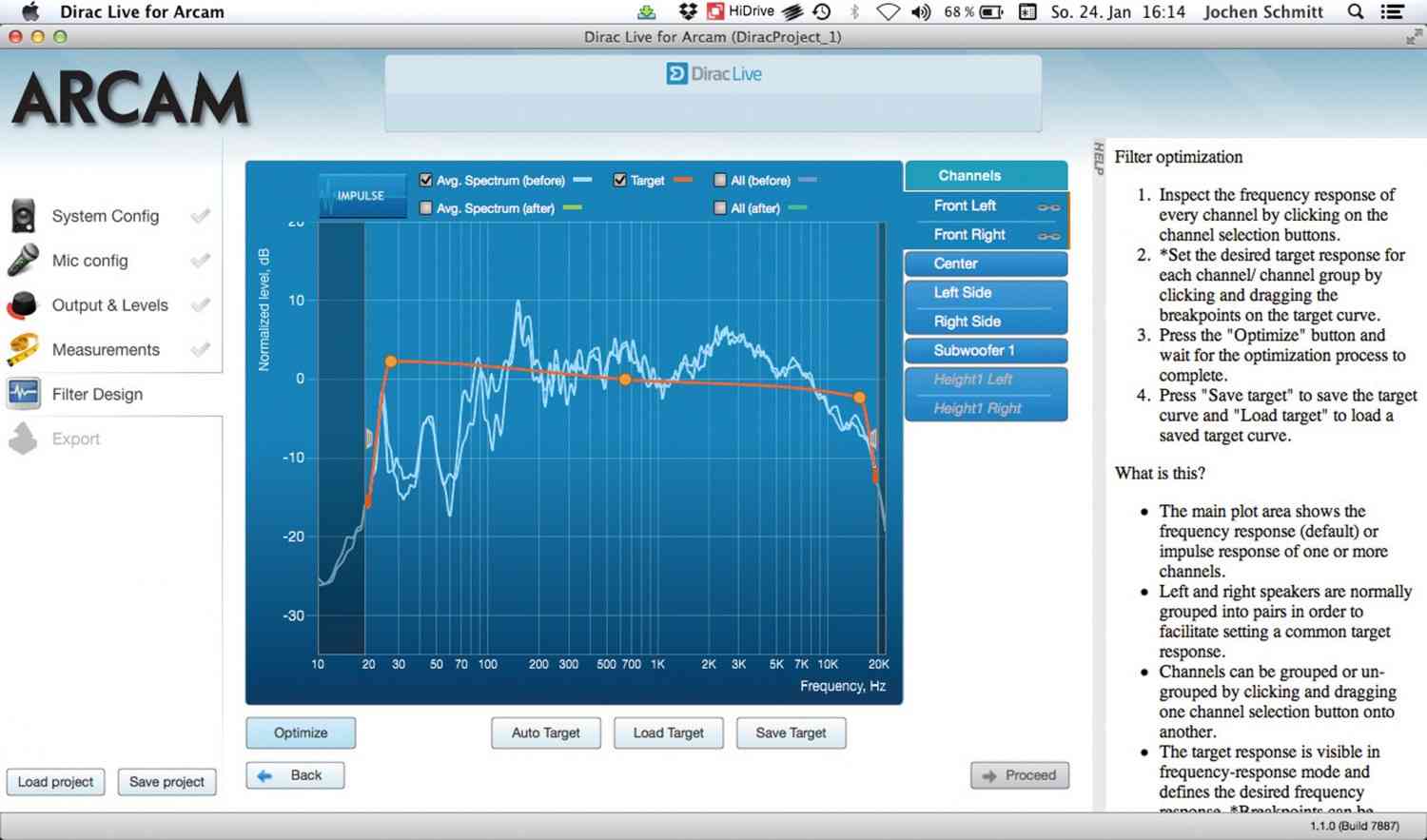This screenshot has width=1427, height=840.
Task: Click the right frequency-range limit handle
Action: 873,439
